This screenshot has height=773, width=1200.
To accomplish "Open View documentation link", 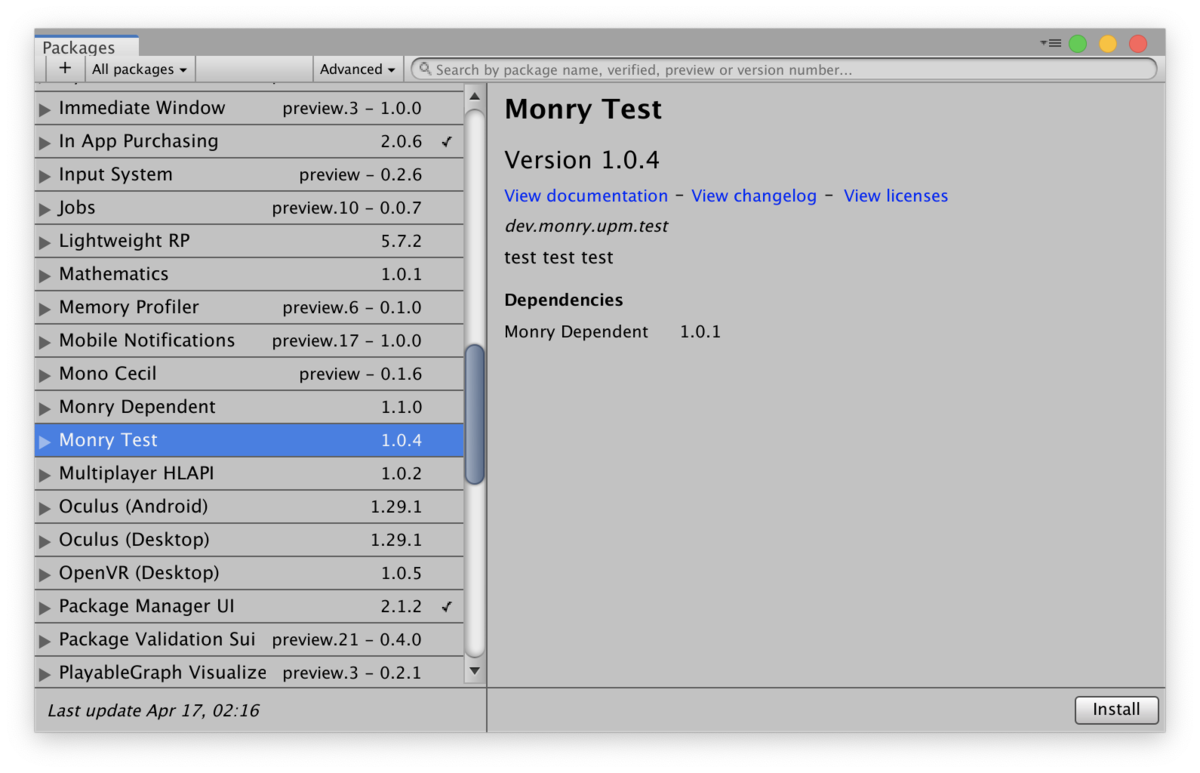I will click(x=586, y=196).
